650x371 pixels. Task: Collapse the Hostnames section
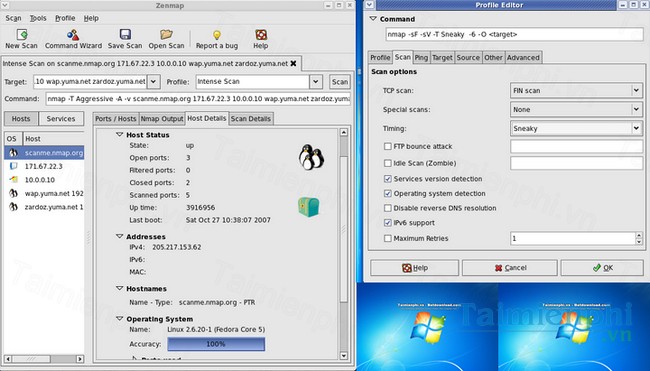pos(119,288)
